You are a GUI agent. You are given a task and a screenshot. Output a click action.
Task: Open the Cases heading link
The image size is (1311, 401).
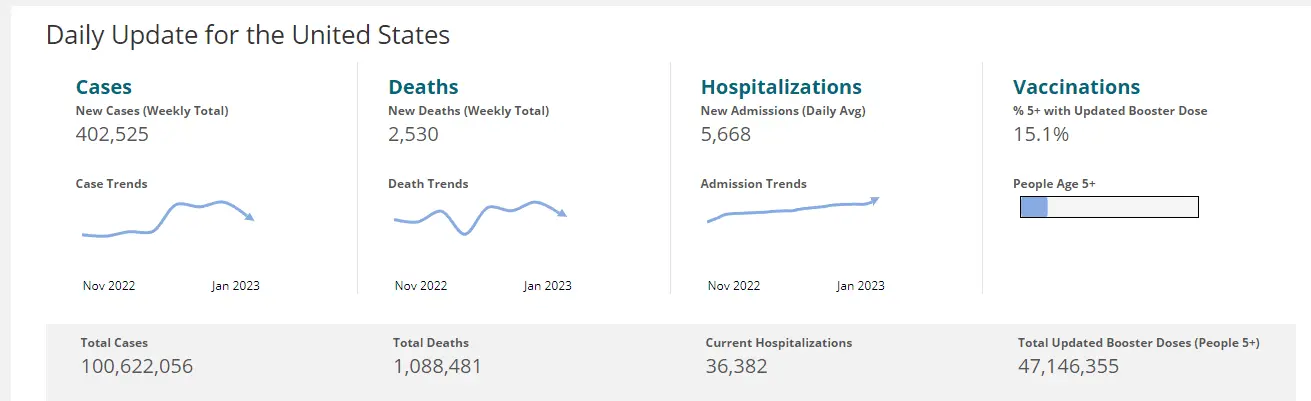[x=104, y=87]
